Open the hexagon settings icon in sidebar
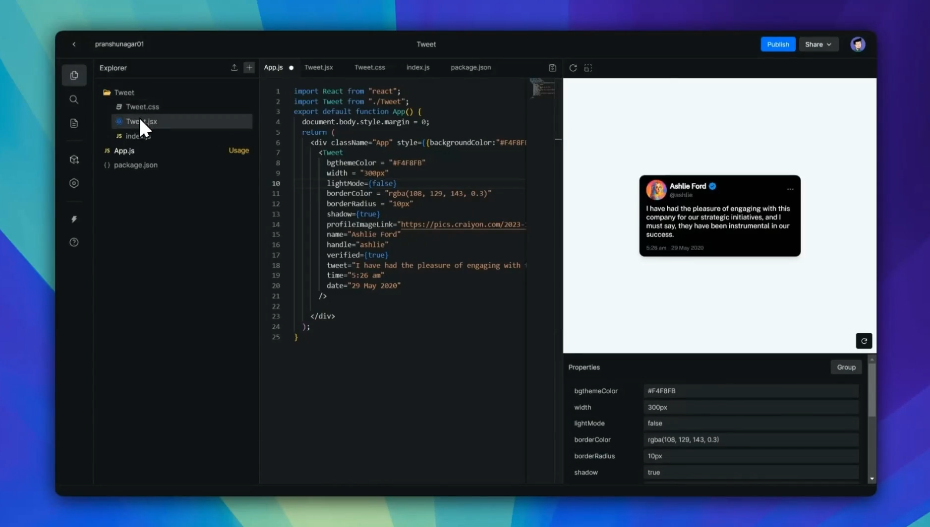Viewport: 930px width, 527px height. [74, 183]
